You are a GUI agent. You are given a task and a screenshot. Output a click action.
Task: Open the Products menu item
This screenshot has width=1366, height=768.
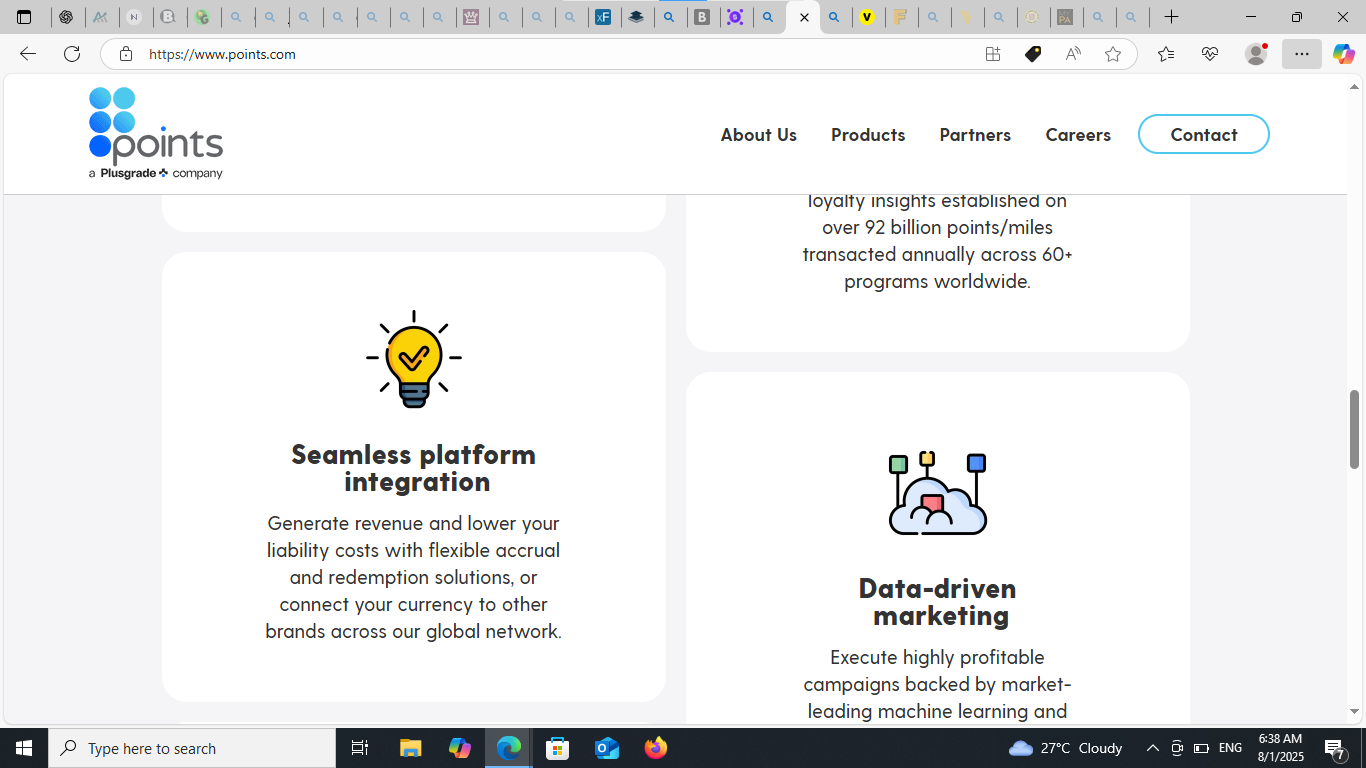[x=868, y=134]
